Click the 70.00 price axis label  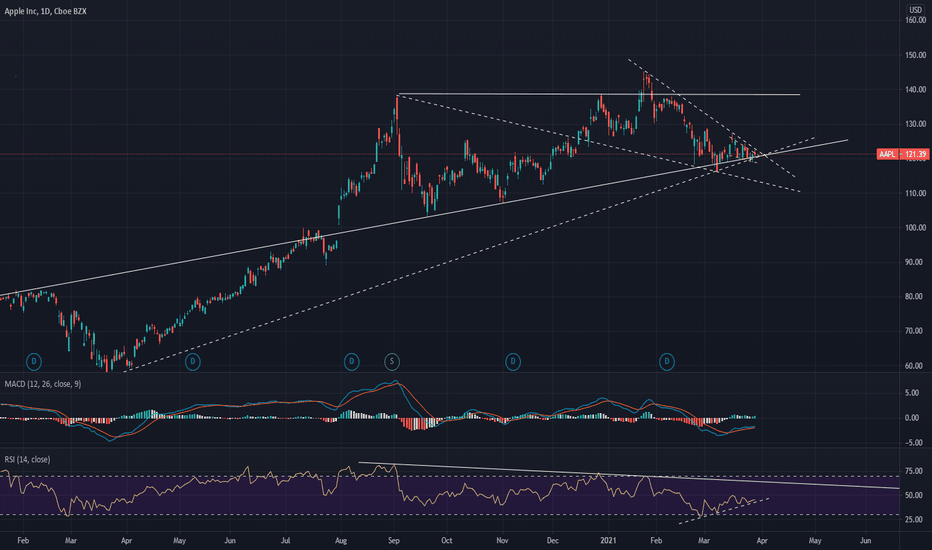click(915, 331)
